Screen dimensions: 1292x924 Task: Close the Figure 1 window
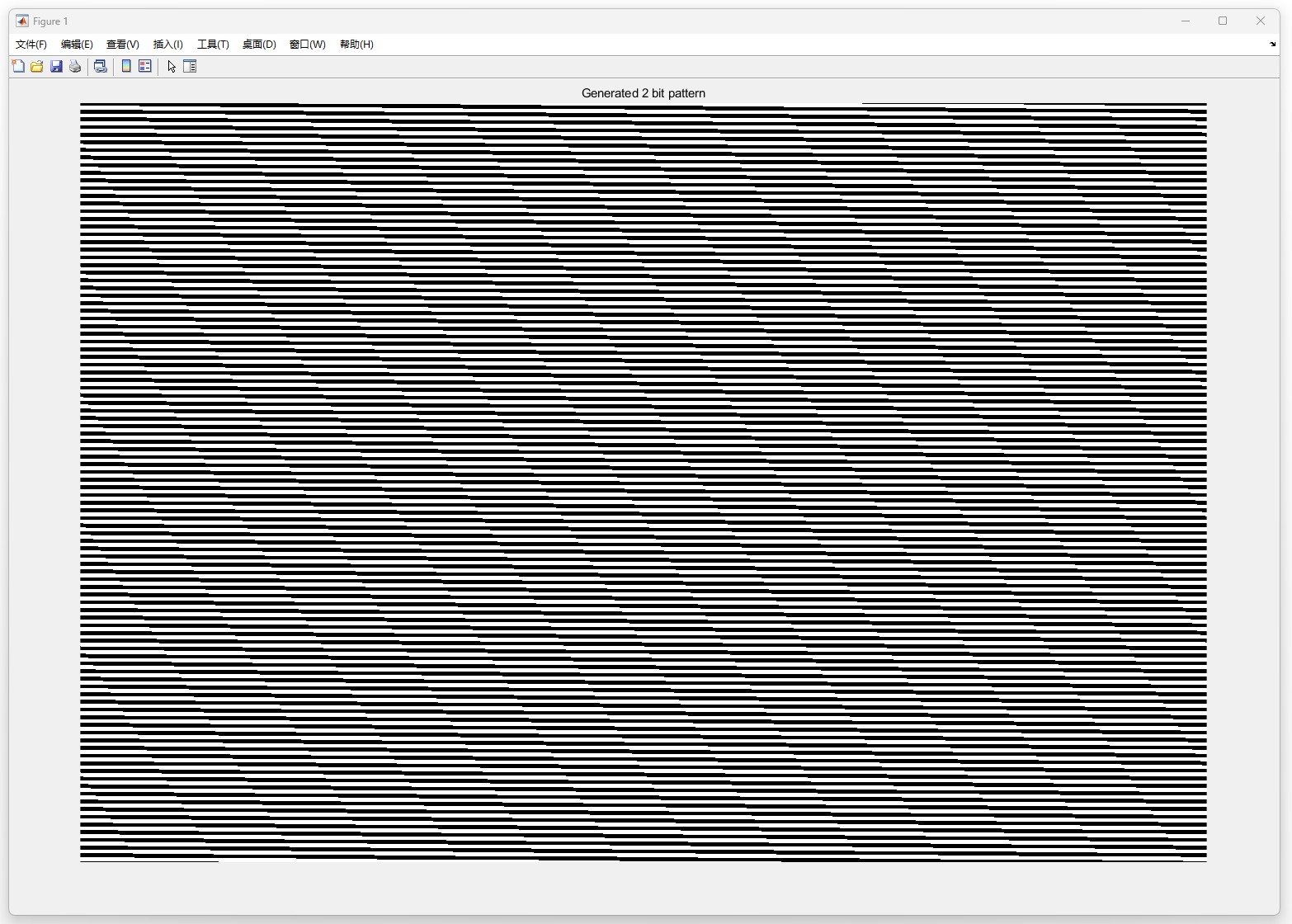pyautogui.click(x=1261, y=21)
